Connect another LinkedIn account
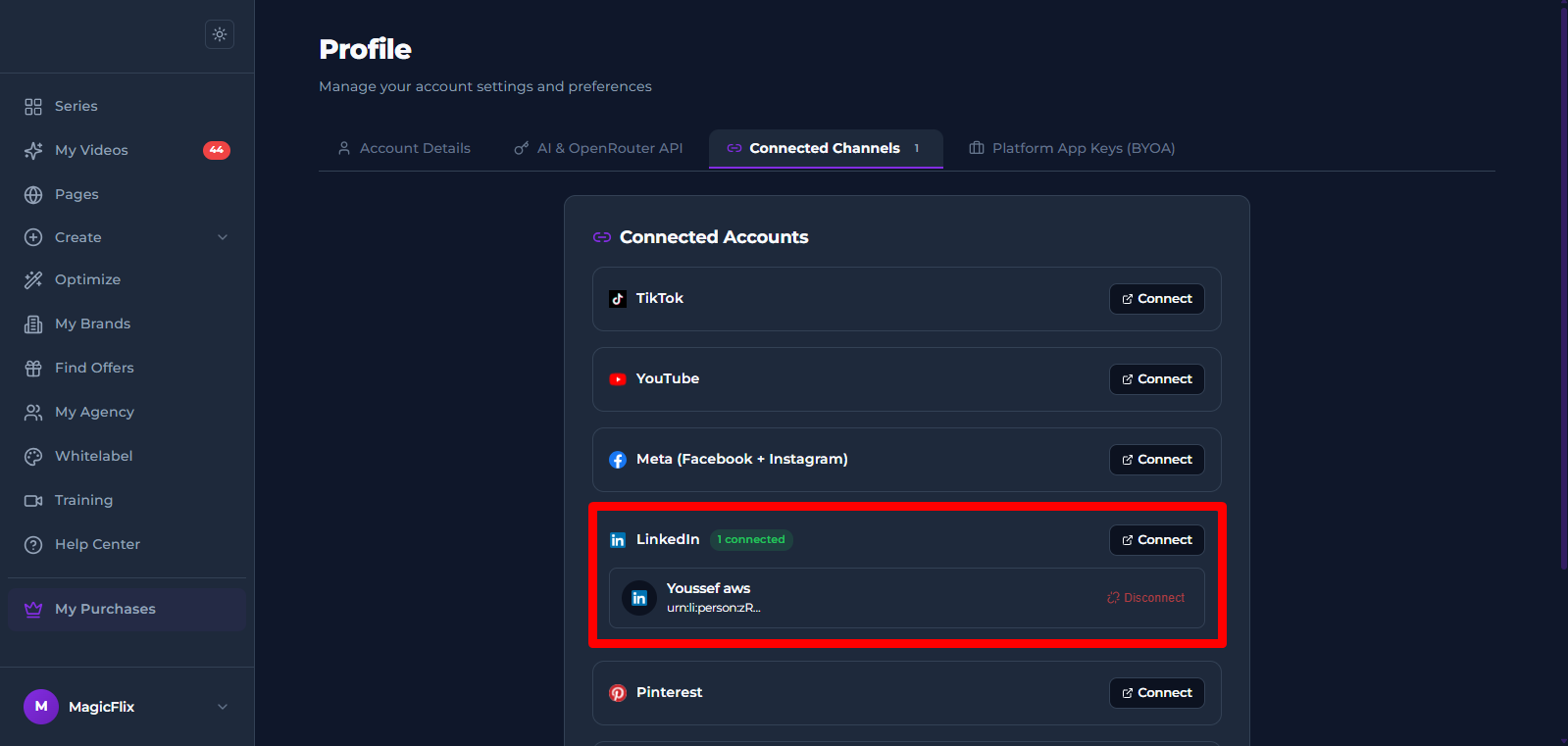Screen dimensions: 1568x746 coord(1157,540)
